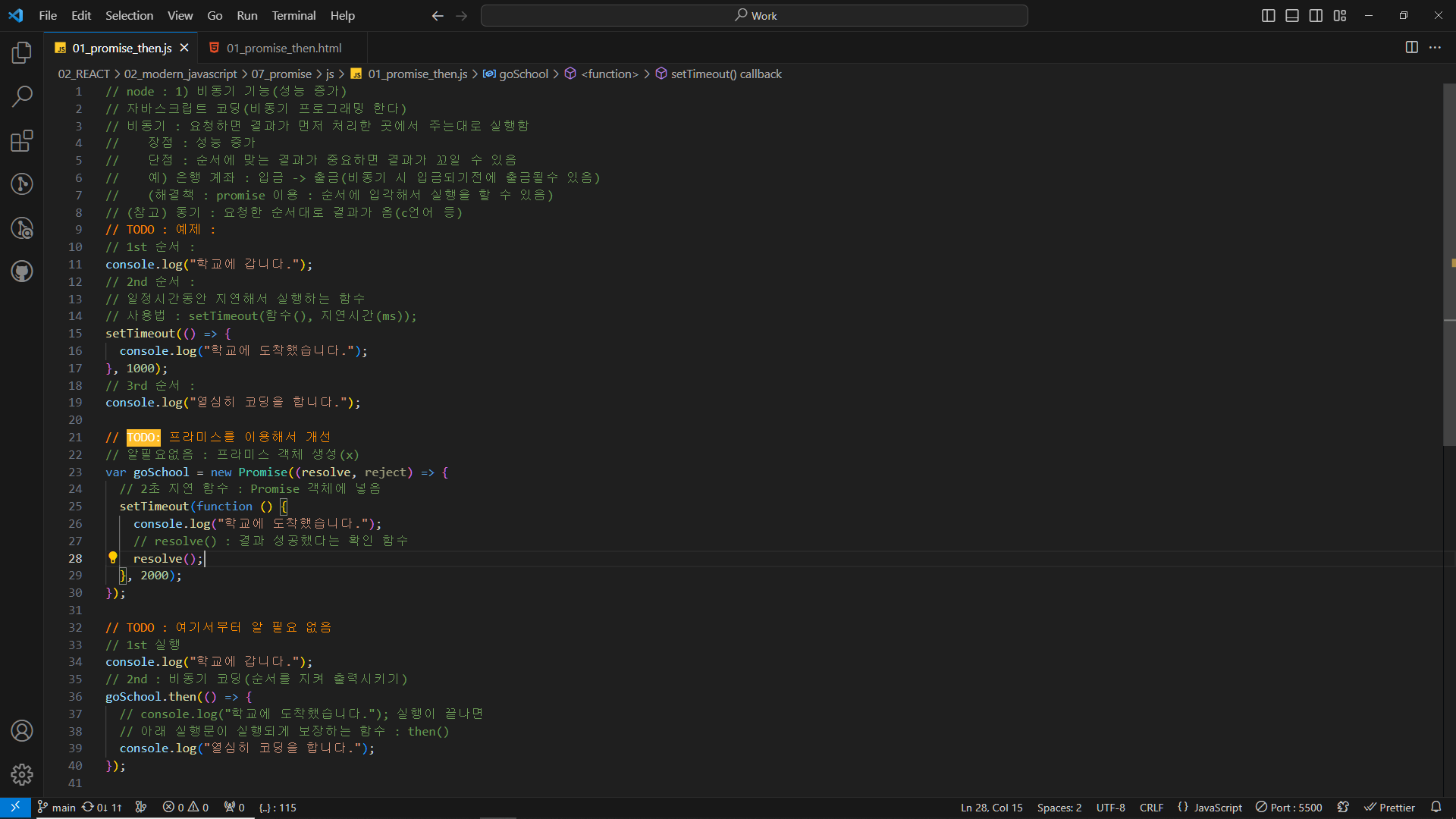Open the Search view in activity bar
This screenshot has height=819, width=1456.
pyautogui.click(x=22, y=96)
